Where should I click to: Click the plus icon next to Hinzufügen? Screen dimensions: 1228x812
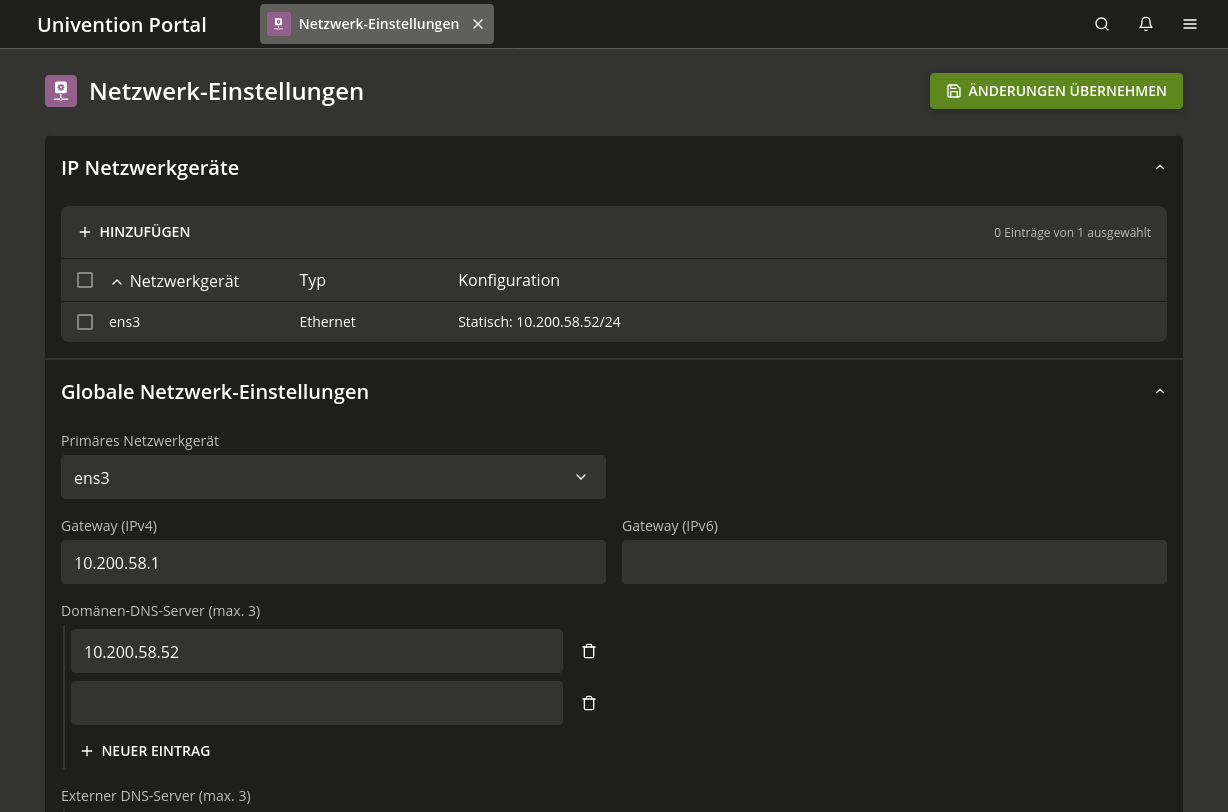(x=85, y=232)
